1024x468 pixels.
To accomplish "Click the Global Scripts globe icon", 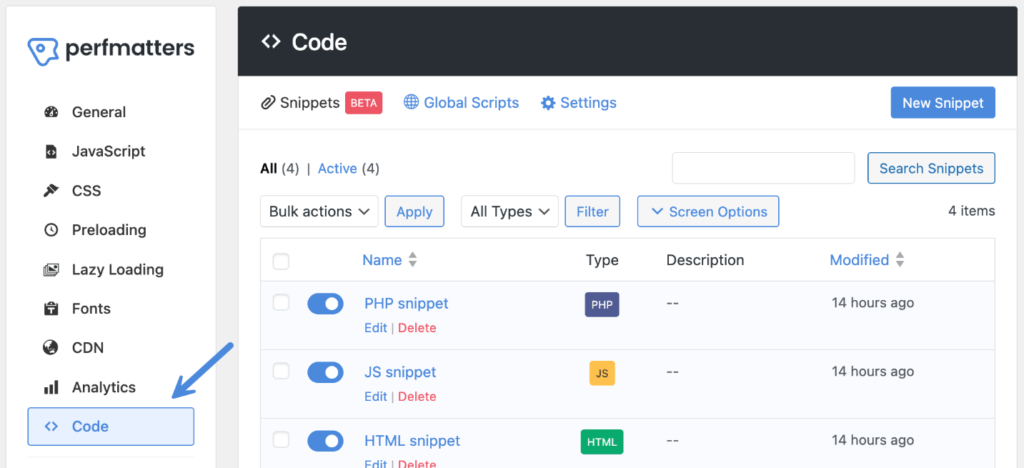I will click(411, 102).
